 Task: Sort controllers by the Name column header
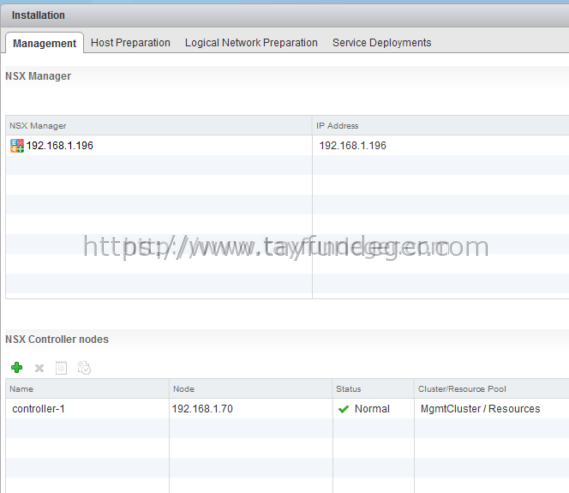[87, 389]
